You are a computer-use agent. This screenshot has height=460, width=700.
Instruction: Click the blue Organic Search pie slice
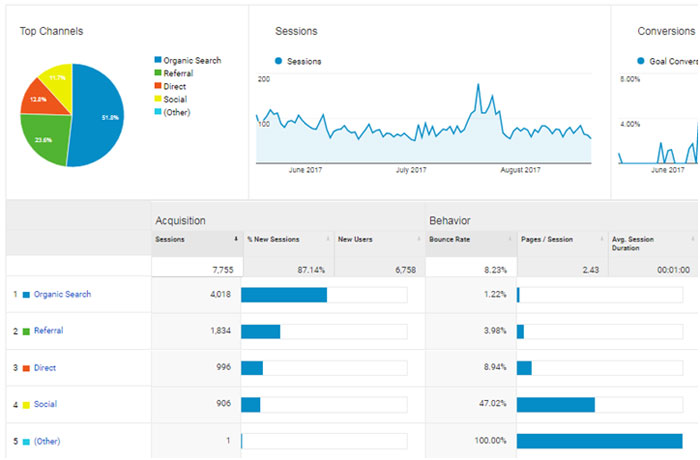[98, 116]
